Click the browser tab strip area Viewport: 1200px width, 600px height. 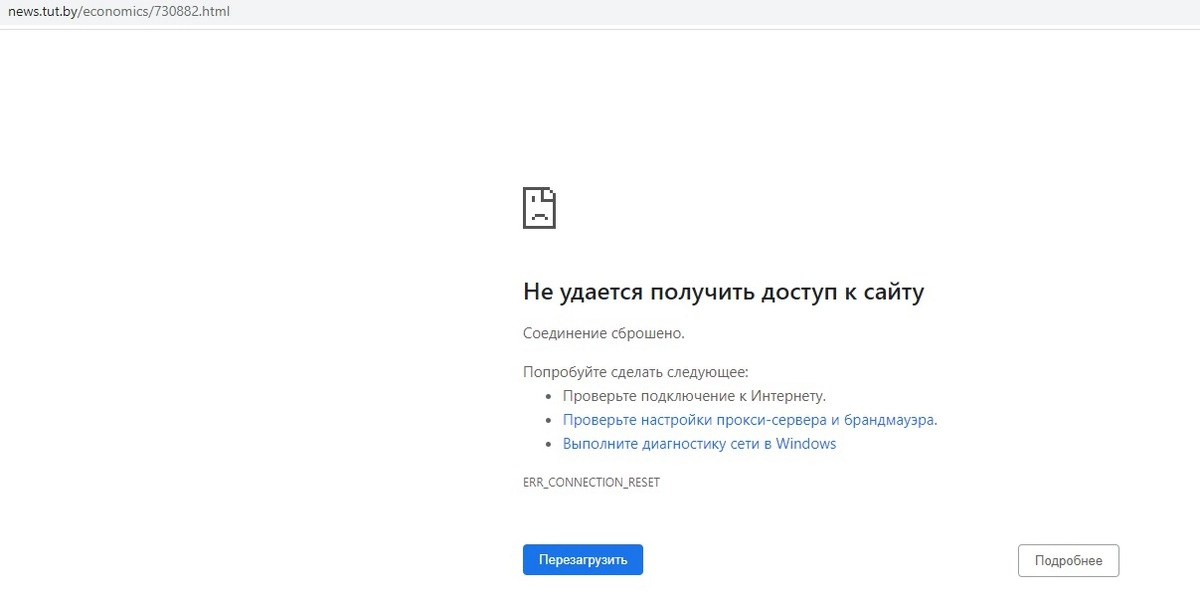coord(600,13)
